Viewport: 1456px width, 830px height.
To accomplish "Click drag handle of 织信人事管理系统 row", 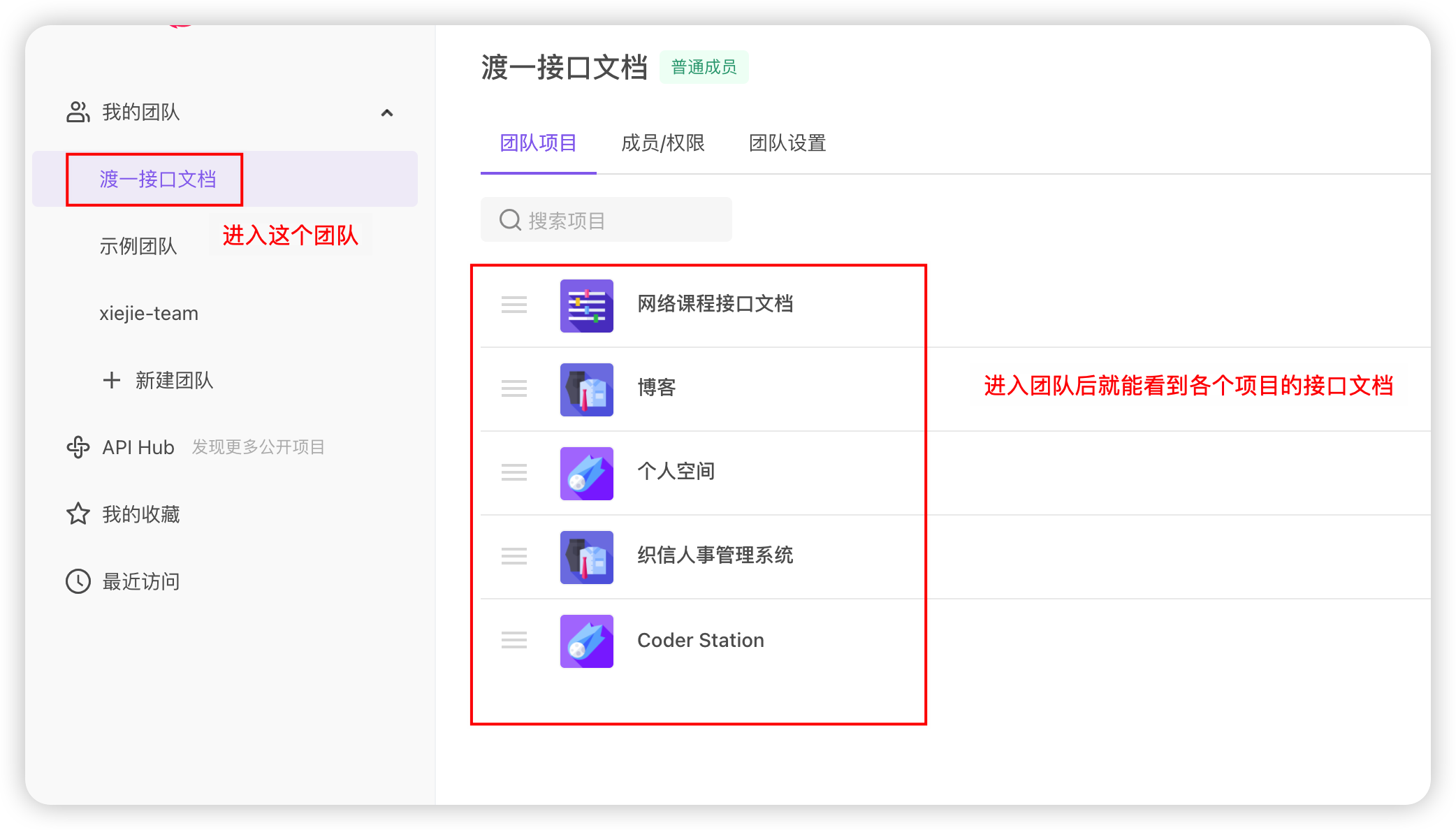I will 514,556.
